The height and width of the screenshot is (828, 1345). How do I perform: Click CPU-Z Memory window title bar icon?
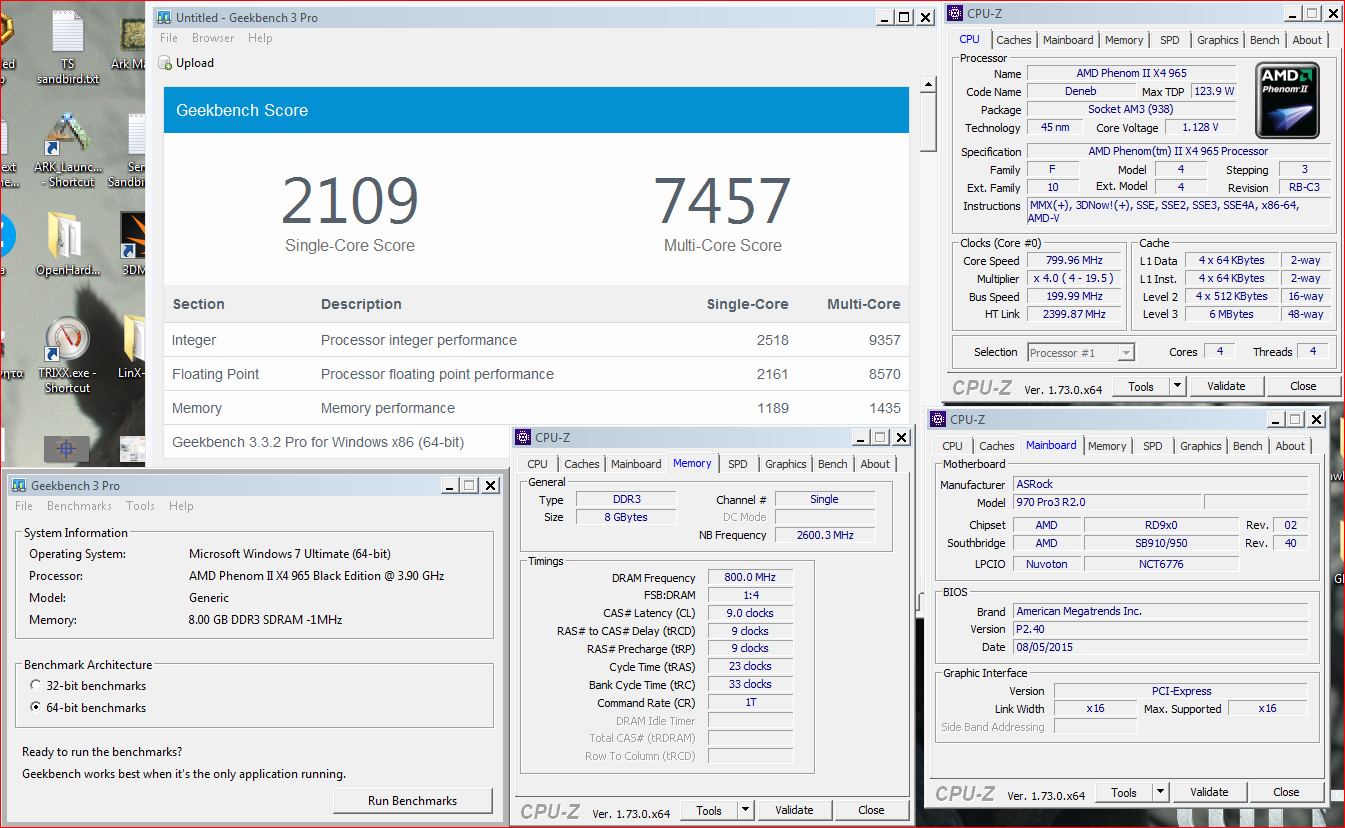coord(523,437)
